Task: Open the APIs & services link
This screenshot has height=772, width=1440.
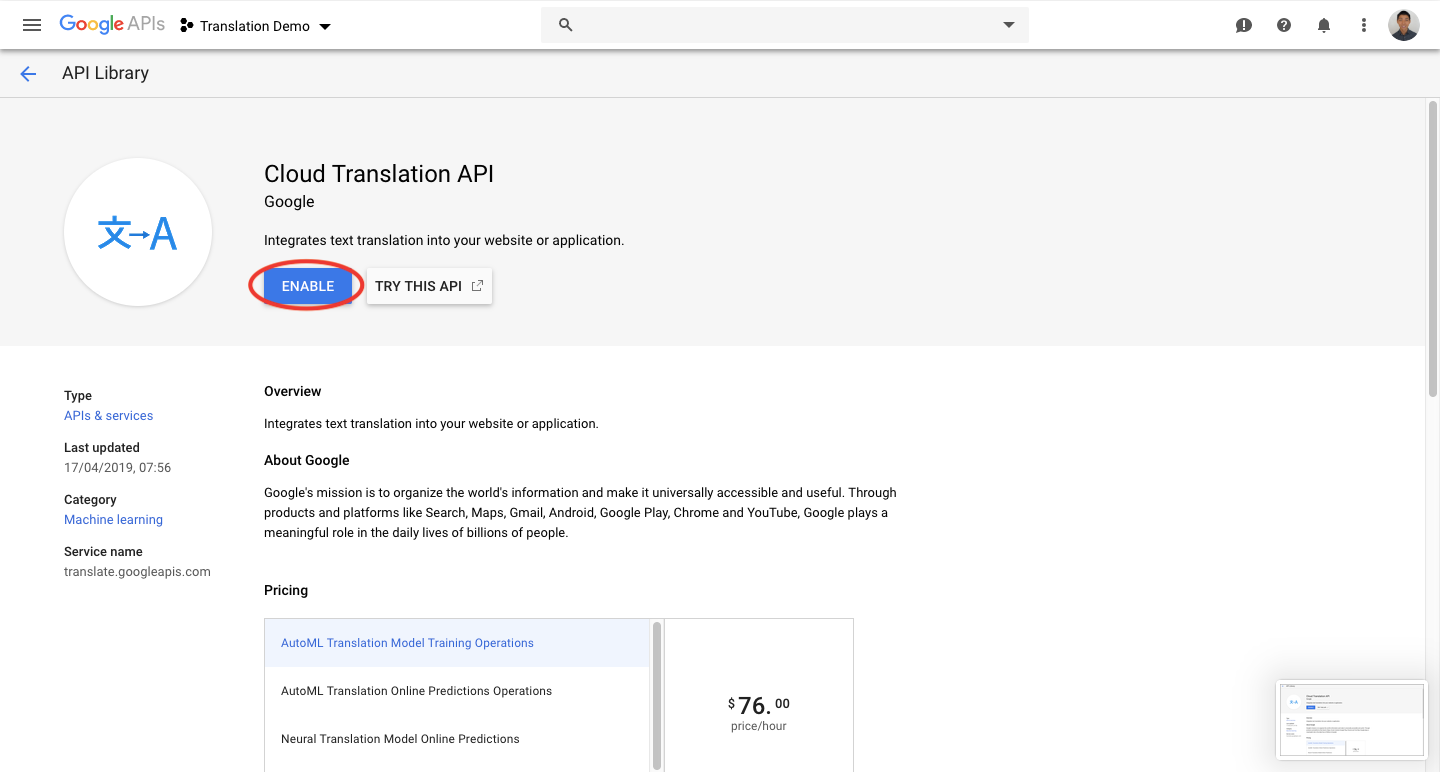Action: [x=108, y=415]
